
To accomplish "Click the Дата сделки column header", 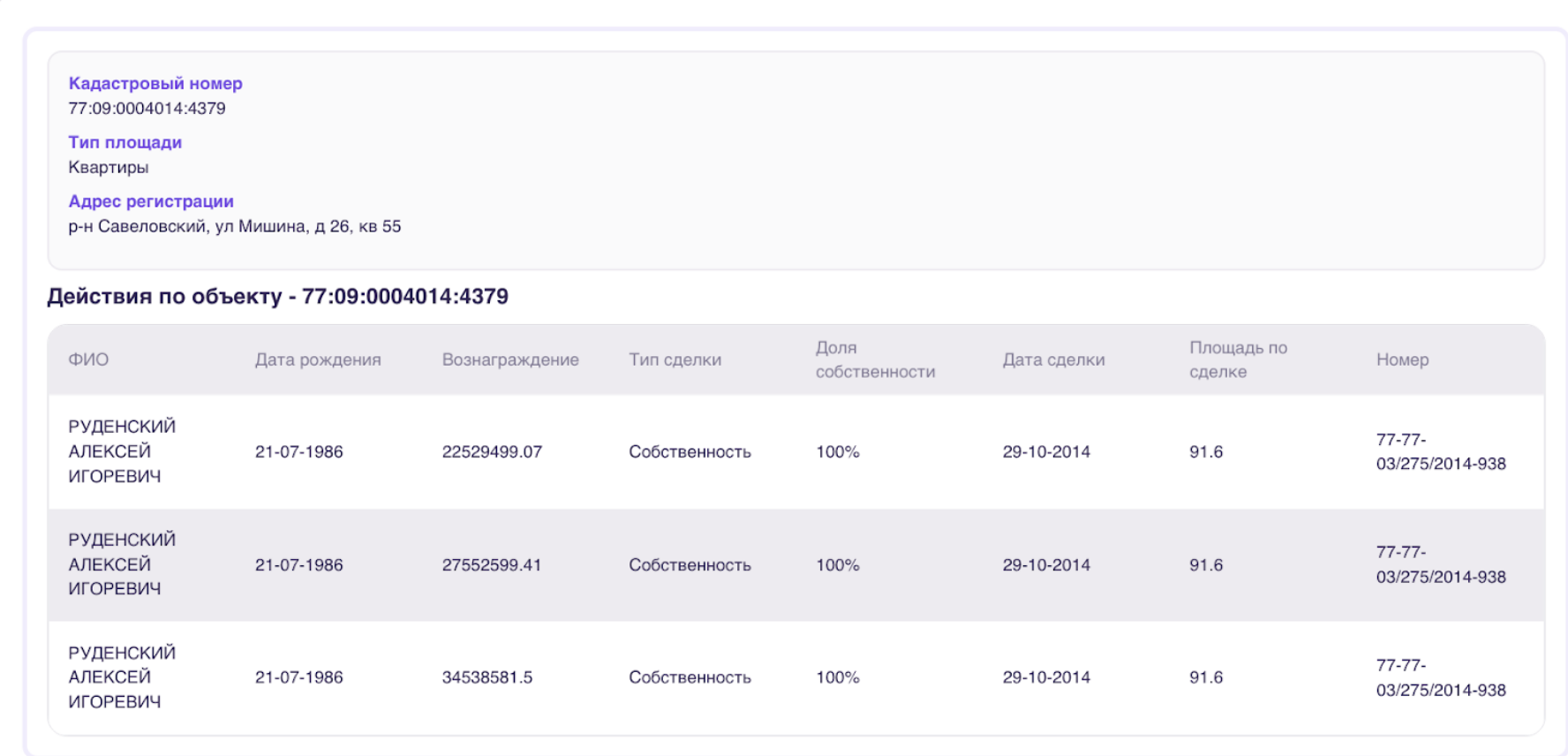I will pos(1053,359).
